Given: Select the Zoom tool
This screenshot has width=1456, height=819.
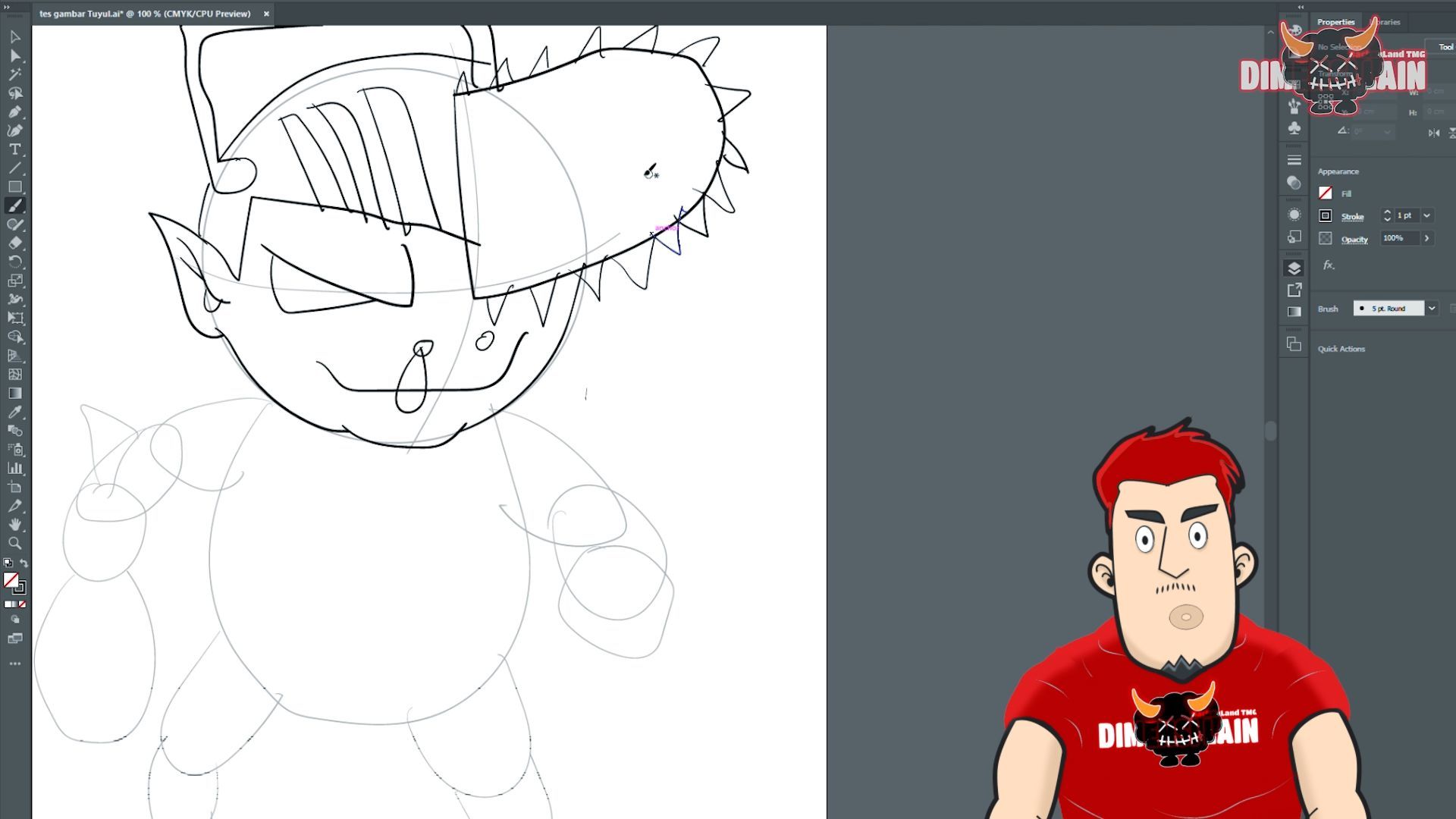Looking at the screenshot, I should 15,543.
